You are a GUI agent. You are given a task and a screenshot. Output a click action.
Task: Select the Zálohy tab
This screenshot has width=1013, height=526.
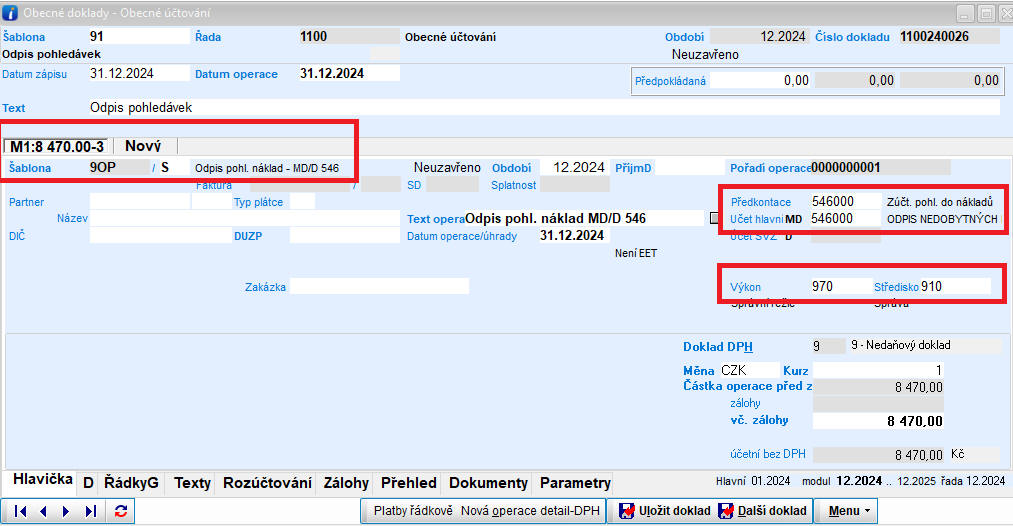tap(346, 483)
